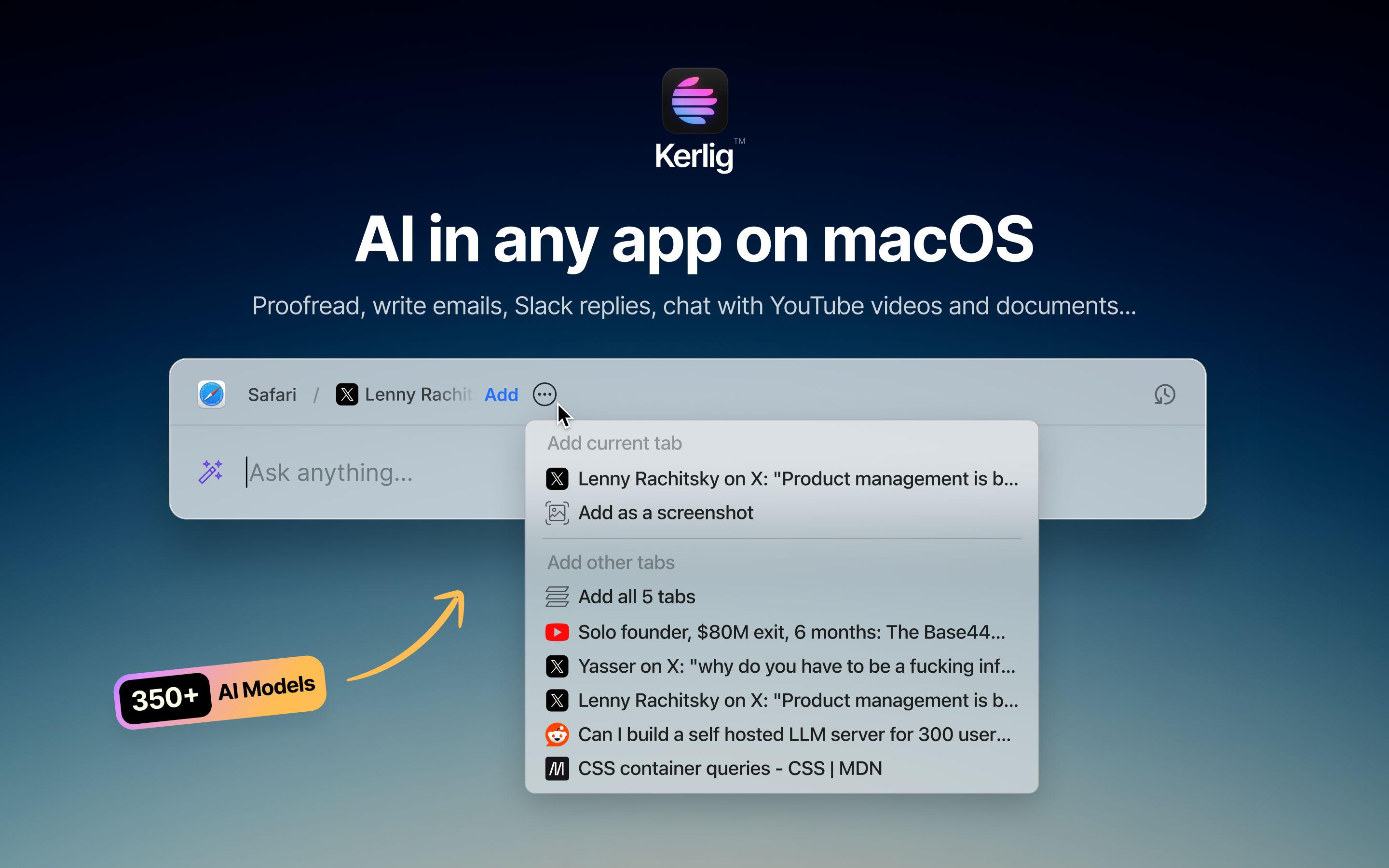Click the X icon beside Lenny Rachit
This screenshot has width=1389, height=868.
[x=347, y=394]
